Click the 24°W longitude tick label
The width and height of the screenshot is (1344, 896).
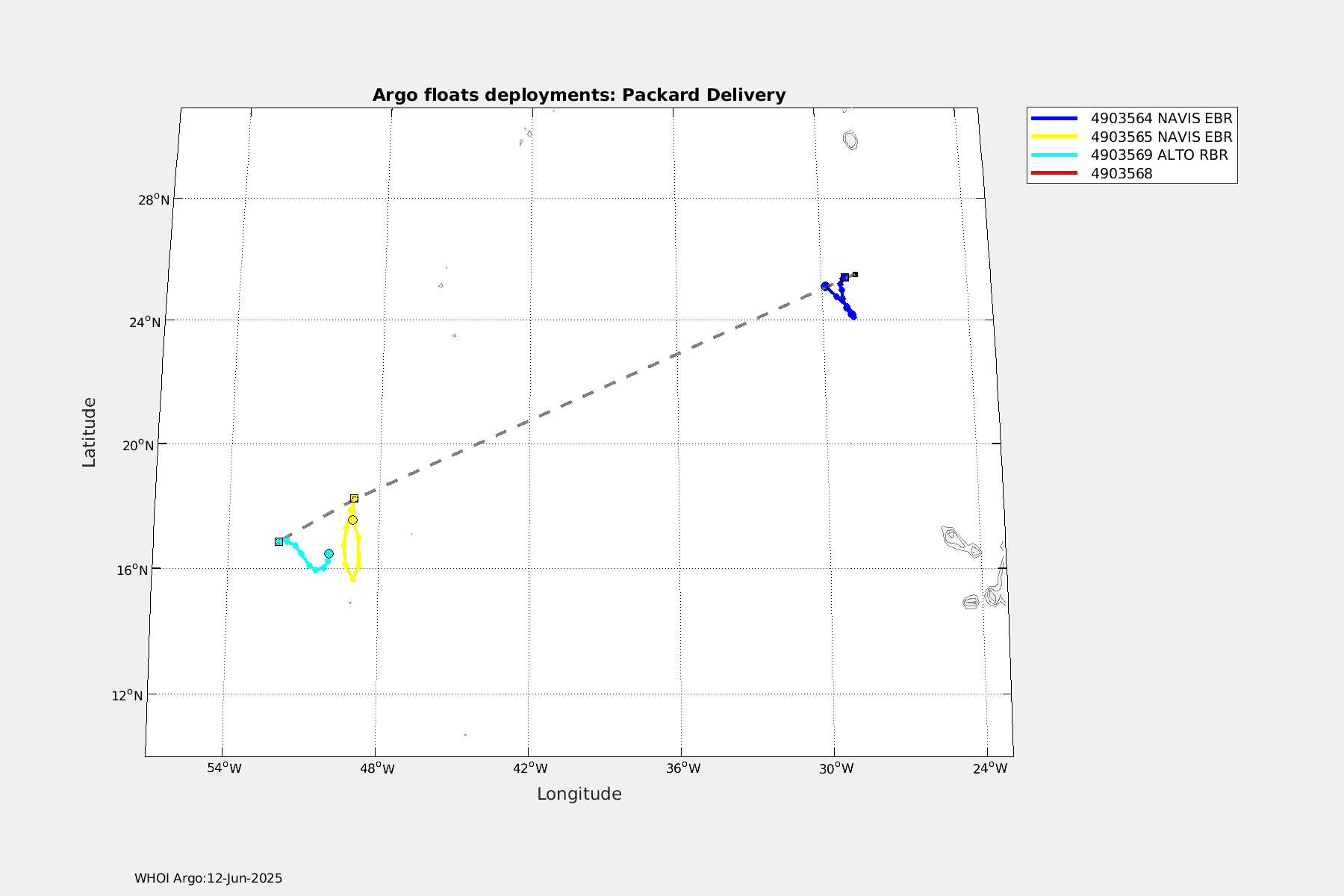click(x=989, y=768)
